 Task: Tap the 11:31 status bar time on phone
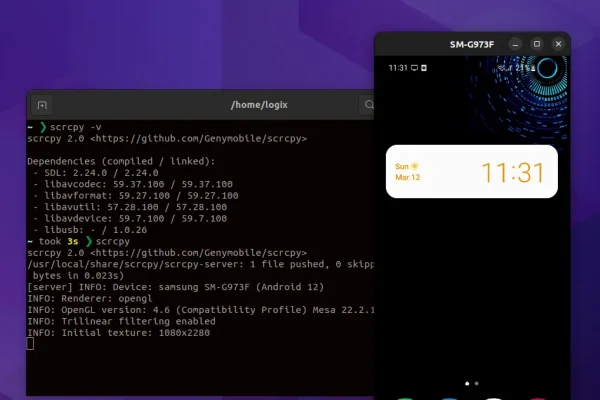tap(398, 68)
